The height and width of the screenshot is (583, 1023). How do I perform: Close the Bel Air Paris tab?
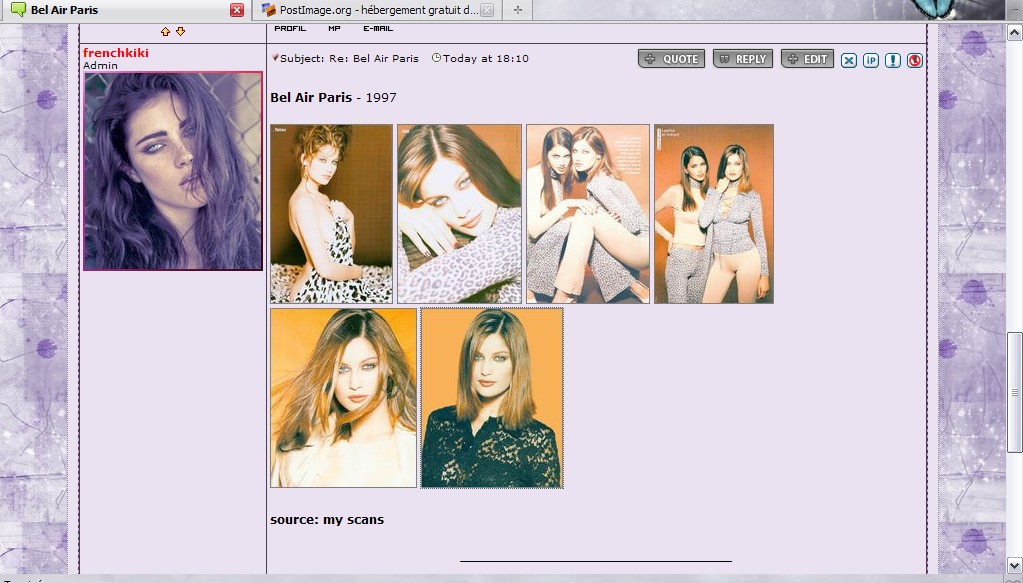pyautogui.click(x=237, y=10)
